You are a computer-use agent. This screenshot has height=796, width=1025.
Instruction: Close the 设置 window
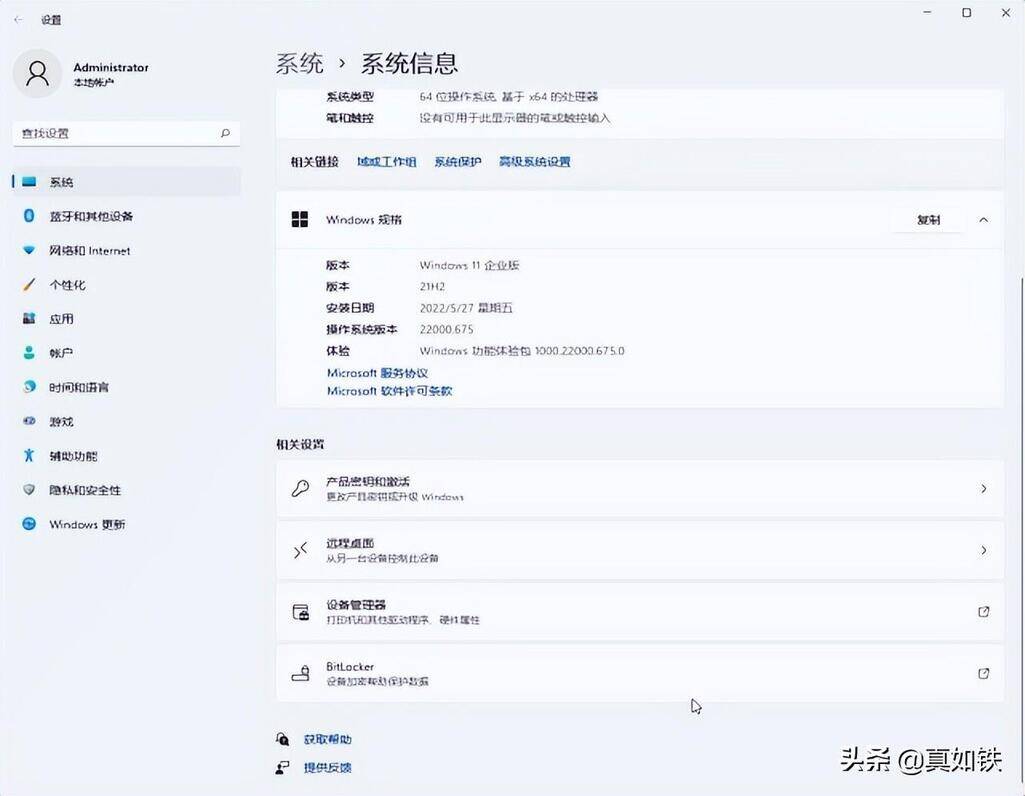(1005, 13)
